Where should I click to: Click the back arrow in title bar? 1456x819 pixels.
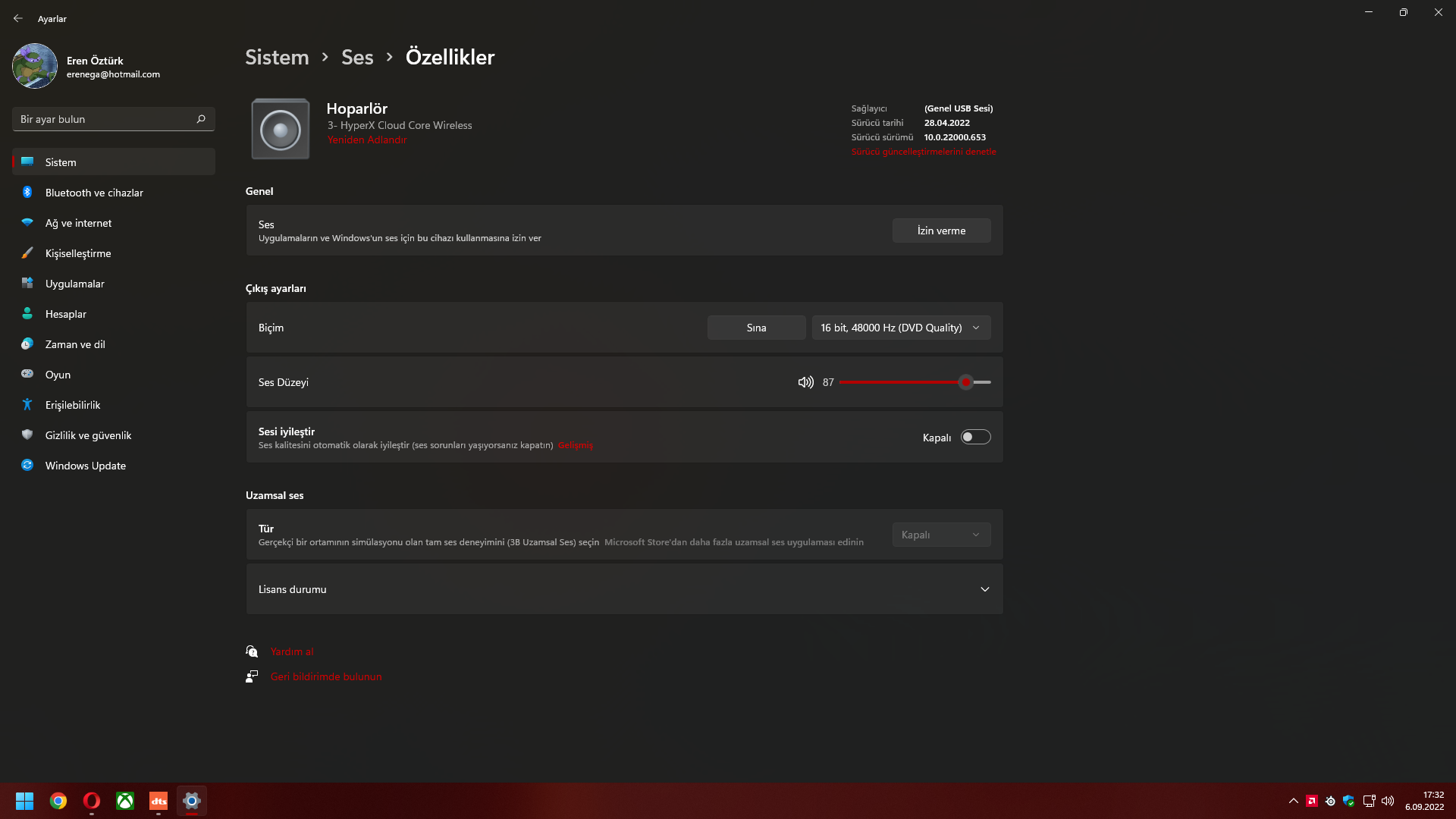(x=18, y=18)
